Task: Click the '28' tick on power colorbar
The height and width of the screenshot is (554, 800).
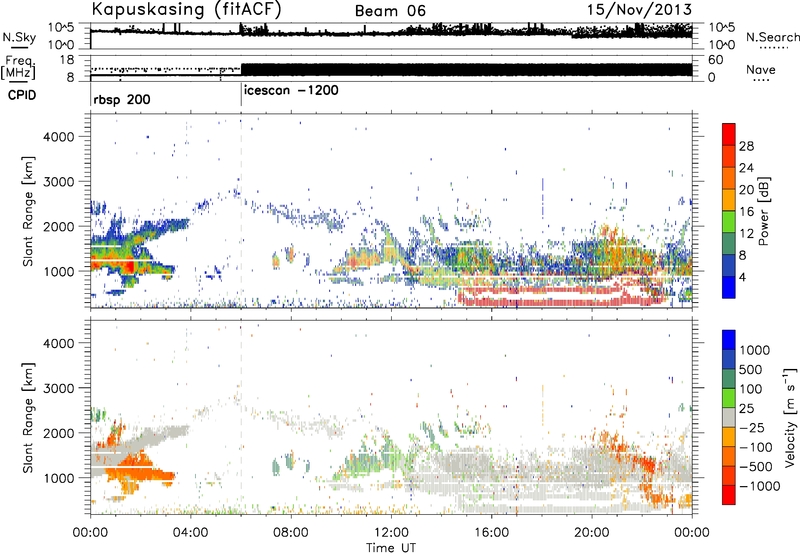Action: [x=746, y=146]
